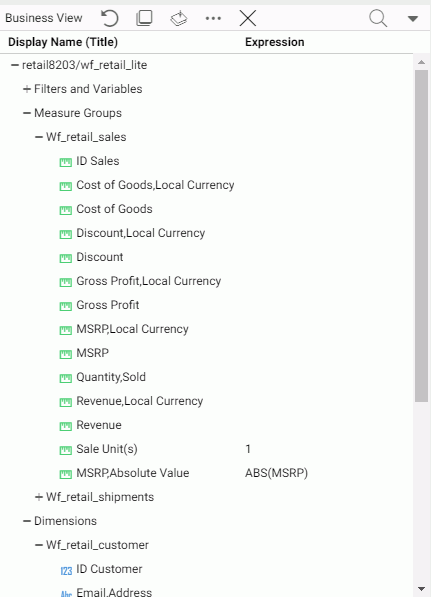
Task: Click the Expression column header
Action: pyautogui.click(x=275, y=42)
